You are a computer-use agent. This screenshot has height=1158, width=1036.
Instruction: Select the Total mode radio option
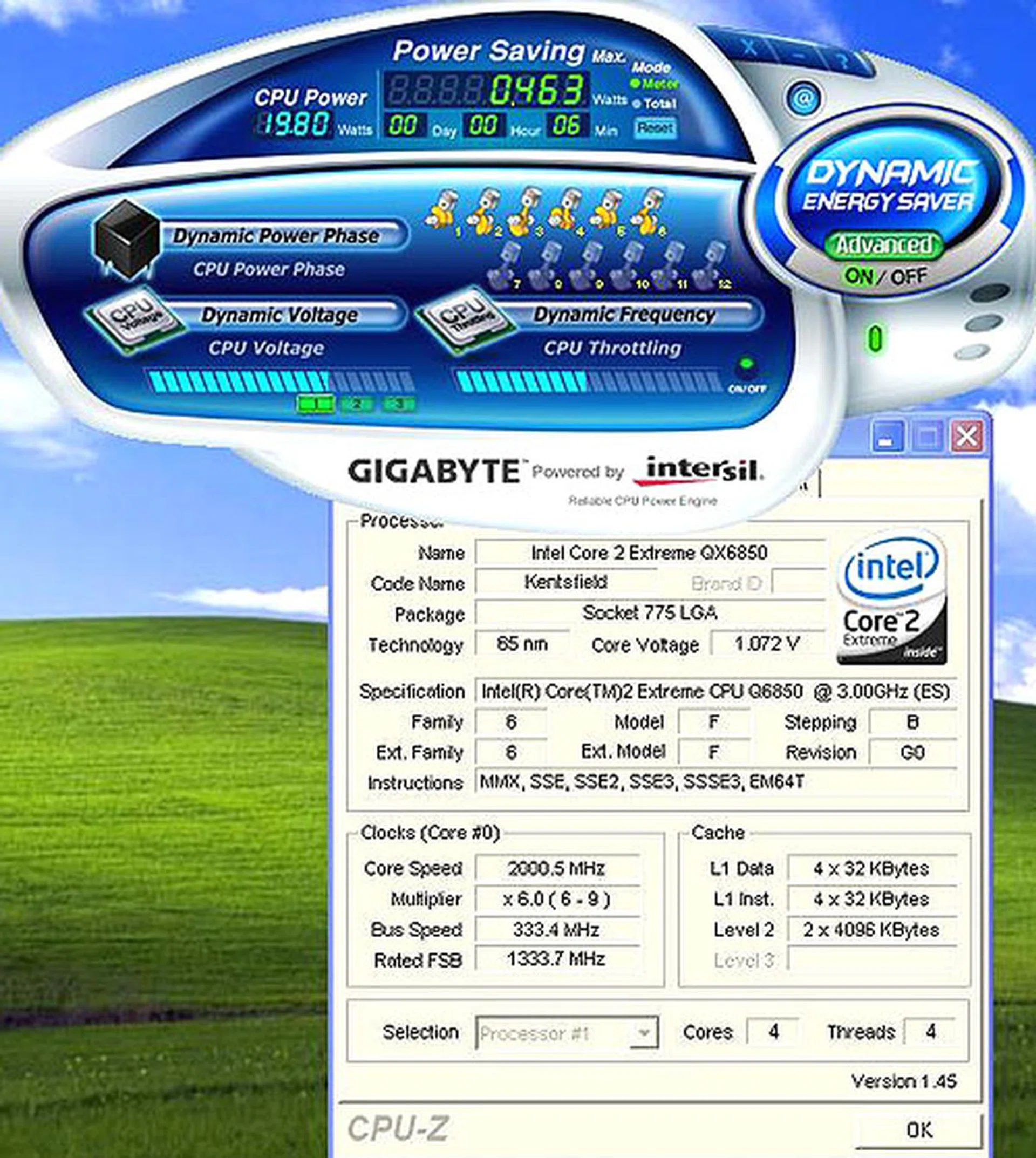tap(636, 104)
